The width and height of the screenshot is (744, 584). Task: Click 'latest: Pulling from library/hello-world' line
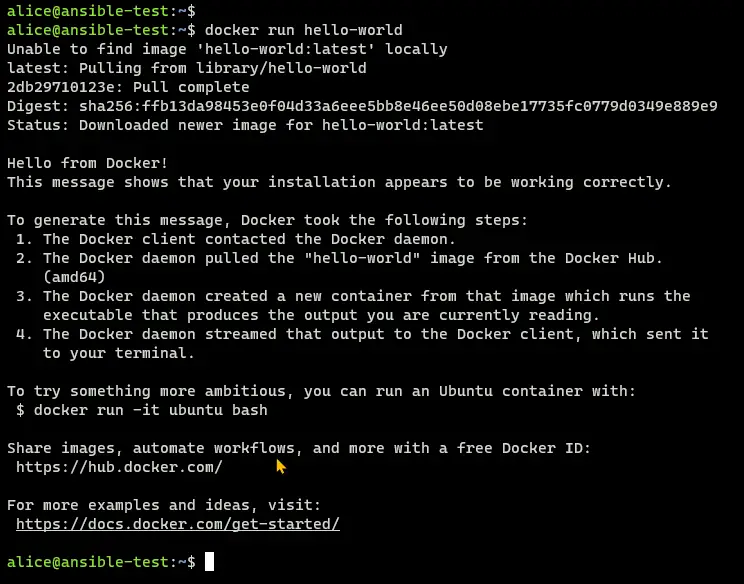pos(186,68)
